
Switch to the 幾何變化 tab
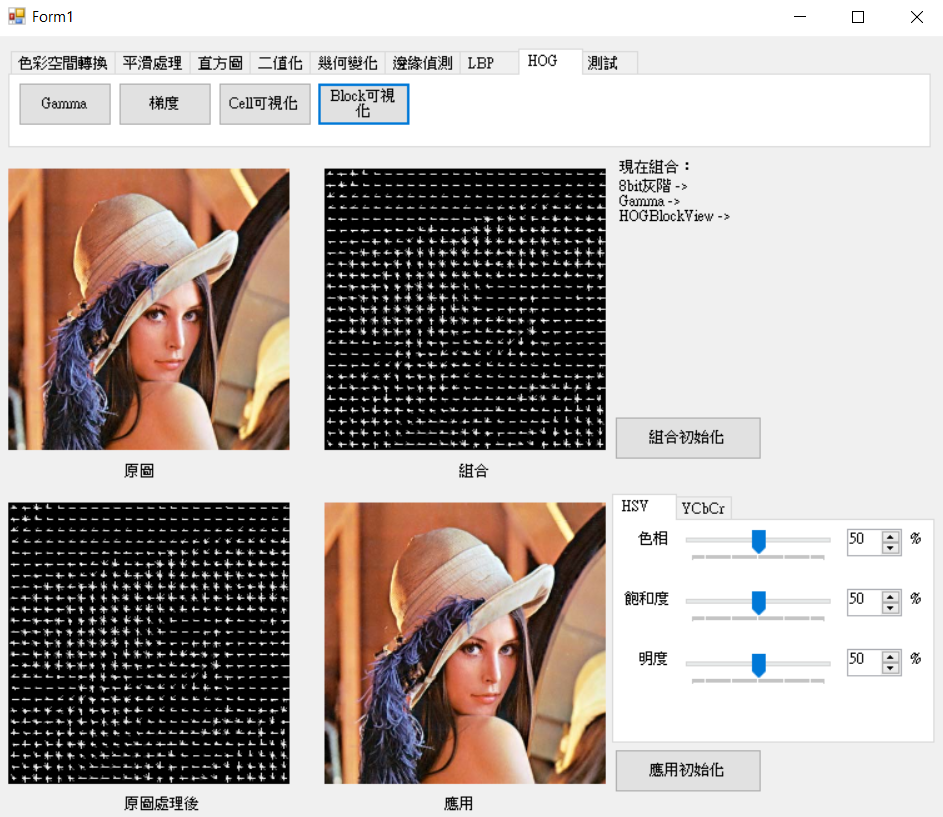(x=348, y=63)
